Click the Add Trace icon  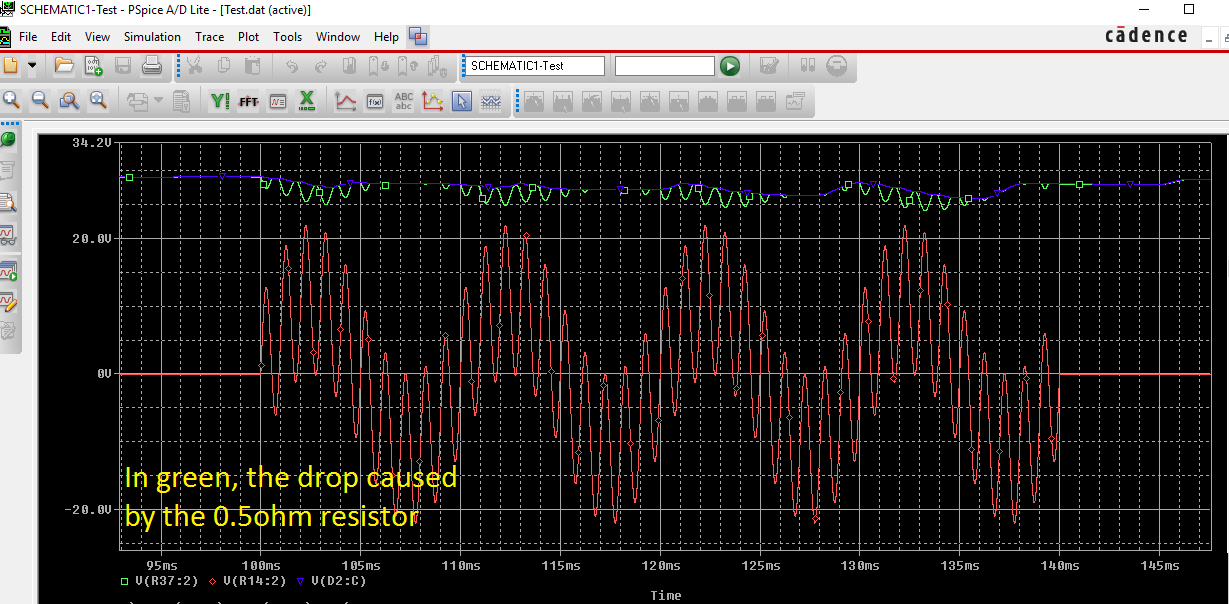coord(346,101)
